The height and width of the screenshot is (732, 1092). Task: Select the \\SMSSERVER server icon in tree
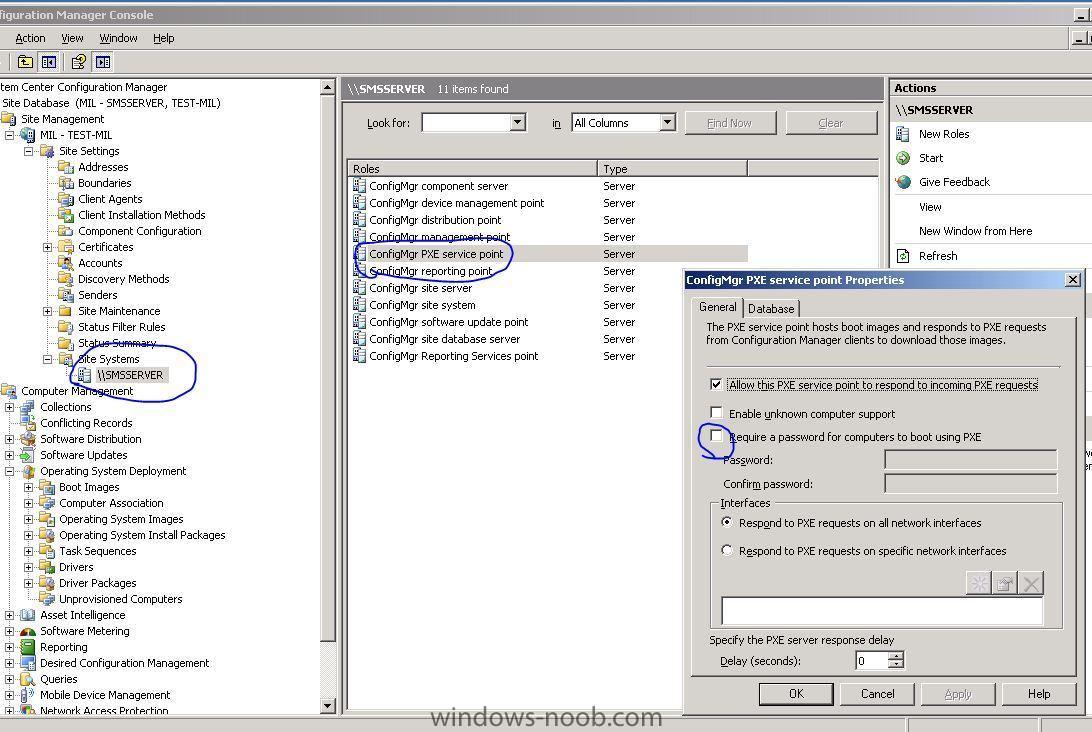(x=84, y=375)
